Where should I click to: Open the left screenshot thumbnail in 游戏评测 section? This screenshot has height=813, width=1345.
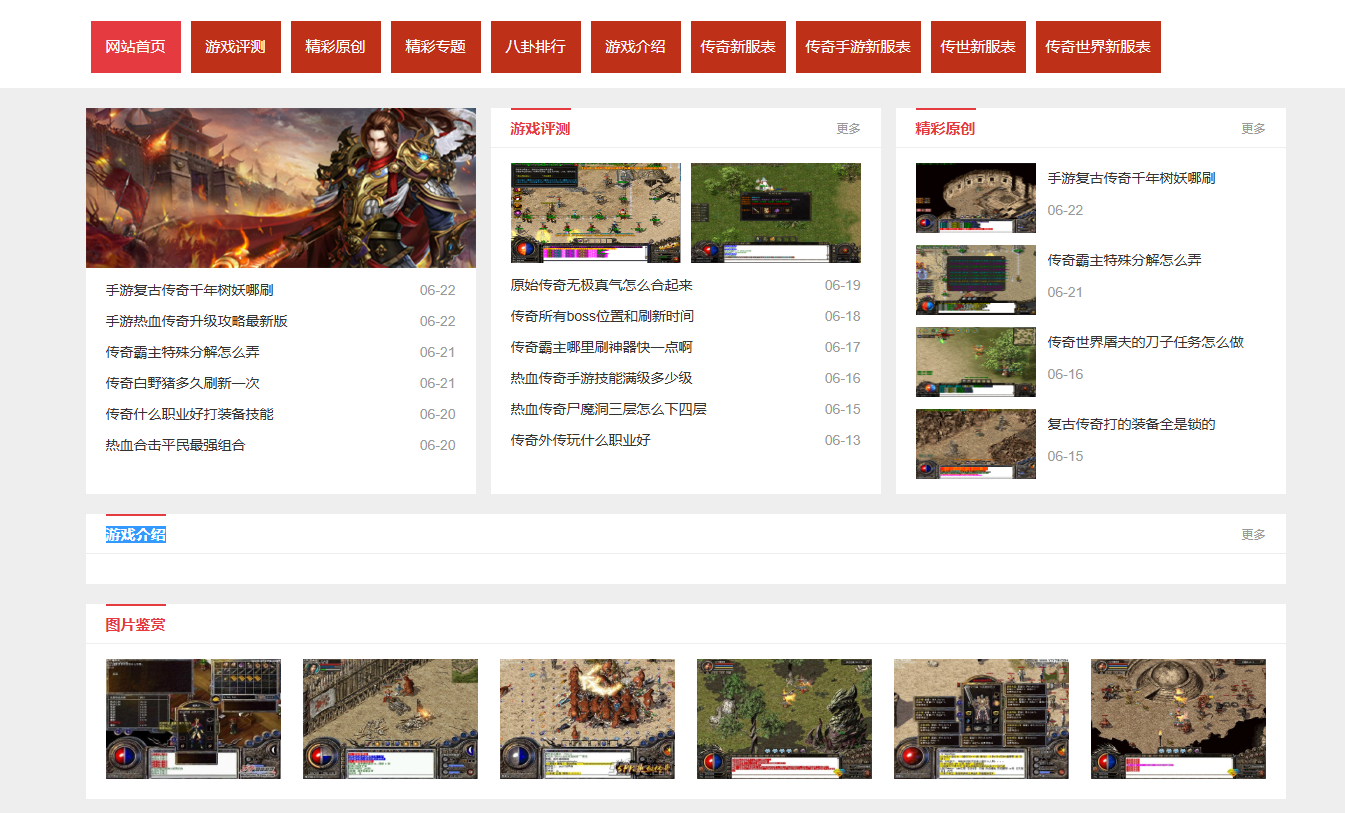596,213
